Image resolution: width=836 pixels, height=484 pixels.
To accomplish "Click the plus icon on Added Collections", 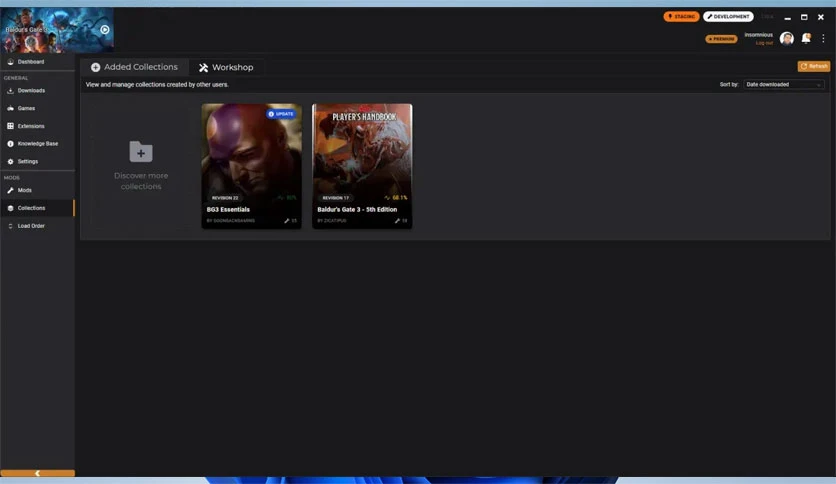I will 95,67.
